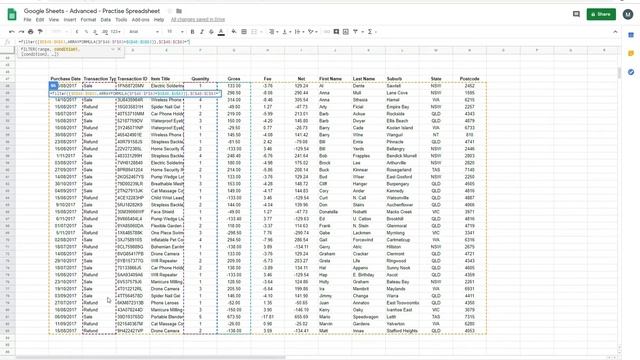
Task: Open the Format menu
Action: point(88,20)
